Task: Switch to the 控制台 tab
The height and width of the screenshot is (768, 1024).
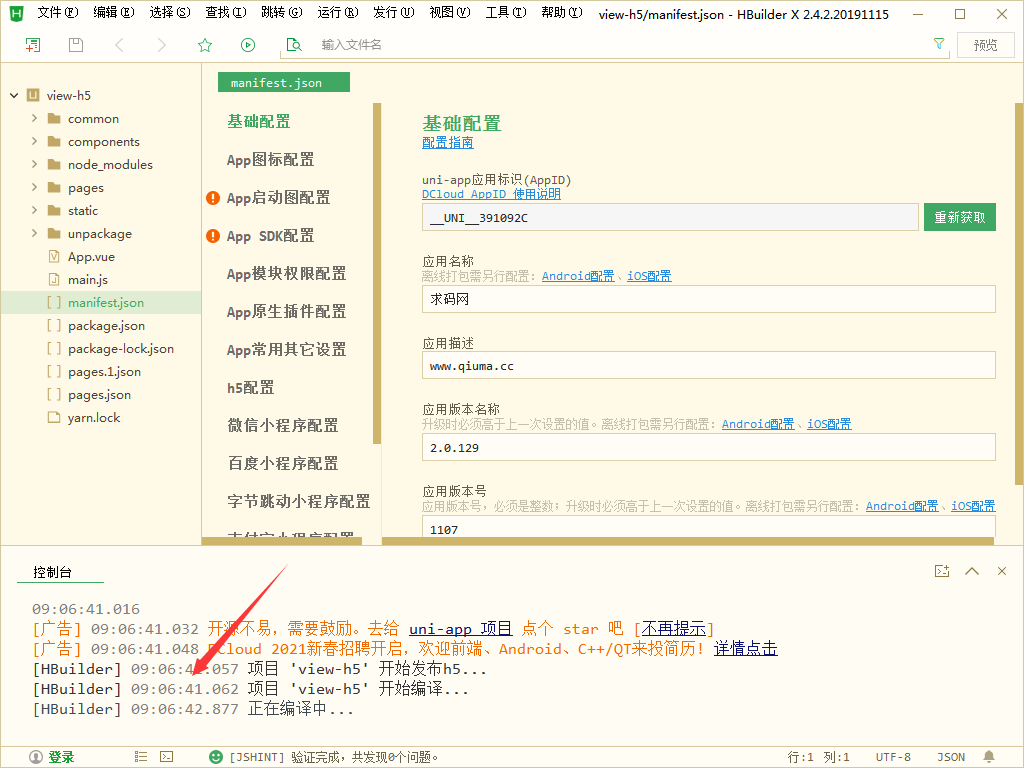Action: click(x=52, y=572)
